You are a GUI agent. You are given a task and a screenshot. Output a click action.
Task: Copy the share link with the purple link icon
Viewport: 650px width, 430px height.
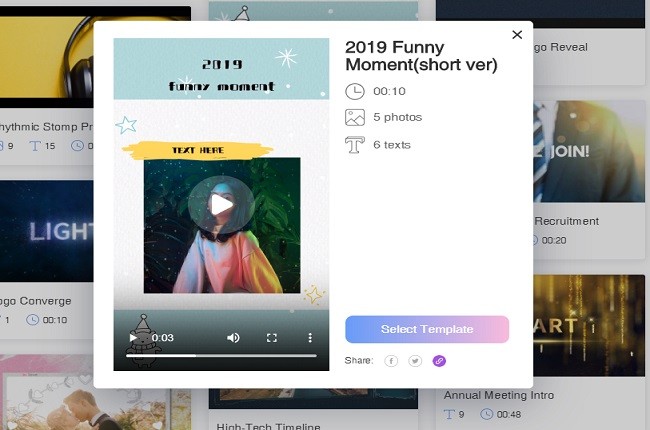(439, 361)
